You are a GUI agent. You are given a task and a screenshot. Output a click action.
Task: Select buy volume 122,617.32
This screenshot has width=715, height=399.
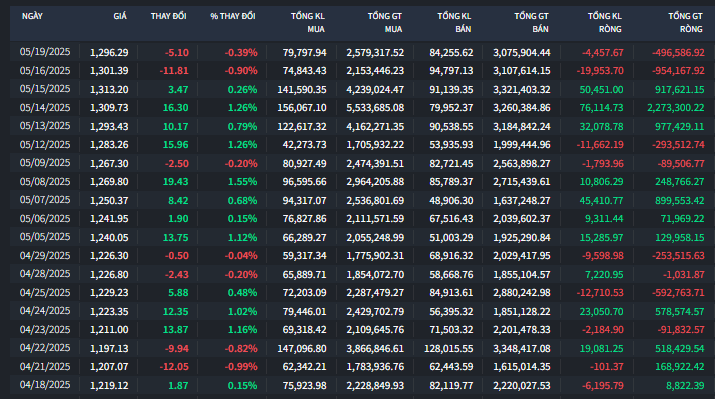tap(302, 126)
